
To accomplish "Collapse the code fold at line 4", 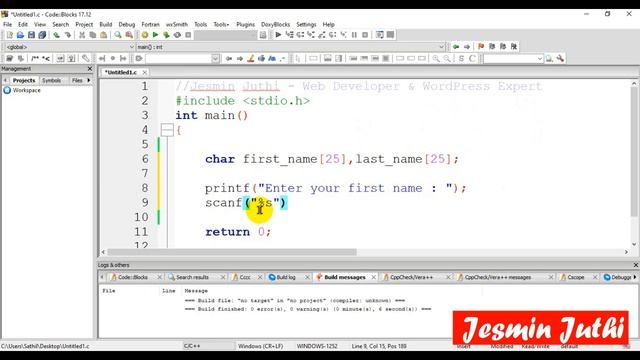I will [167, 130].
